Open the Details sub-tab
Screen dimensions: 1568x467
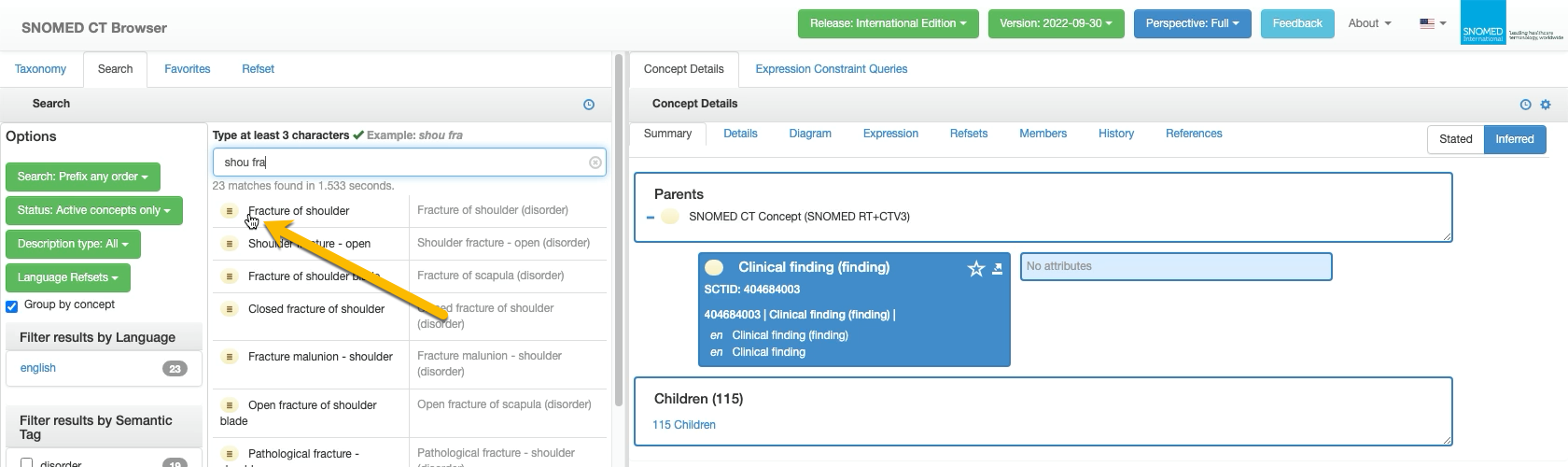(x=740, y=134)
